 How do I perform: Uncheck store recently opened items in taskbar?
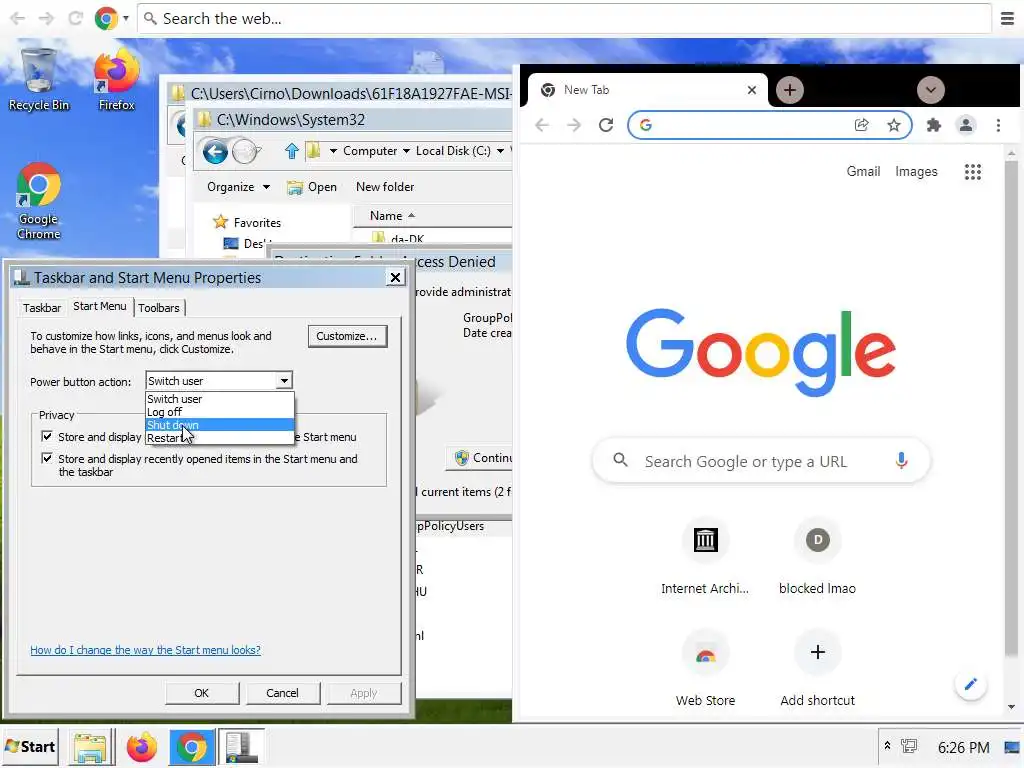tap(47, 458)
